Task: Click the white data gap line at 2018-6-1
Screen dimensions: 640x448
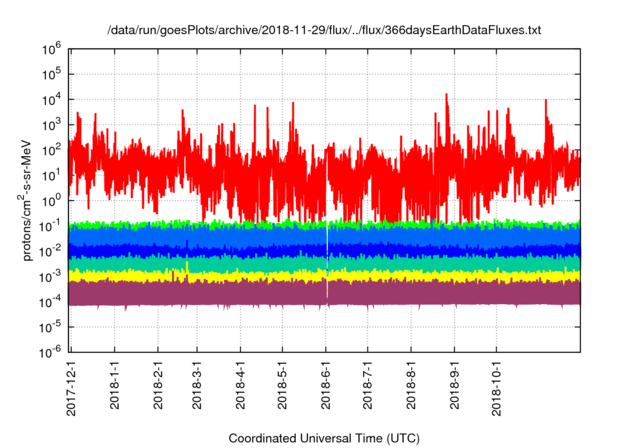Action: coord(327,261)
